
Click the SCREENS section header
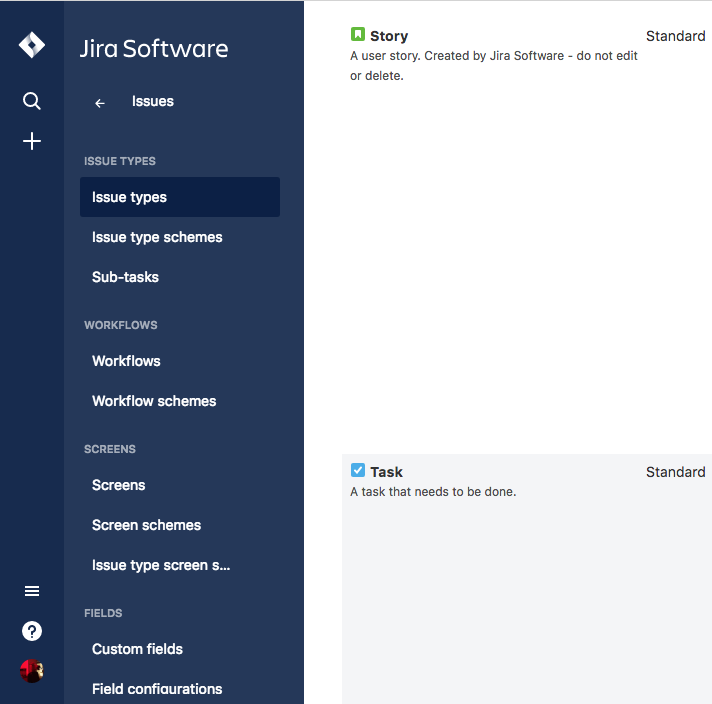(110, 449)
